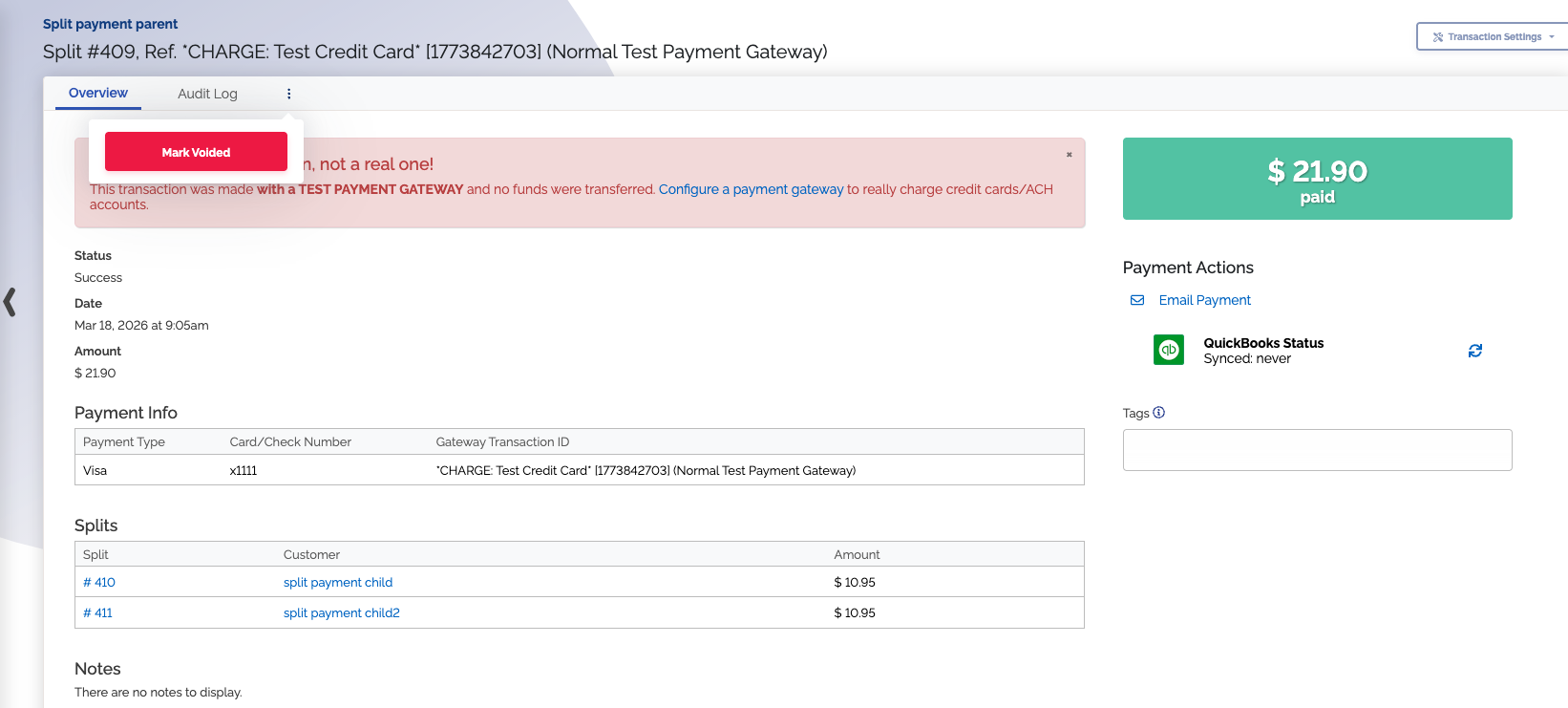Click the QuickBooks logo icon

pos(1168,350)
